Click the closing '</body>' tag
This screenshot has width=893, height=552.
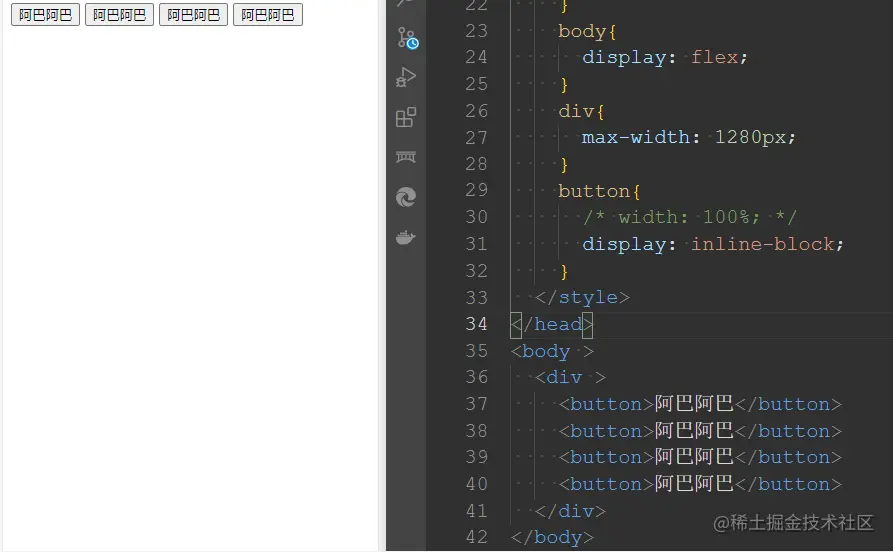point(552,537)
